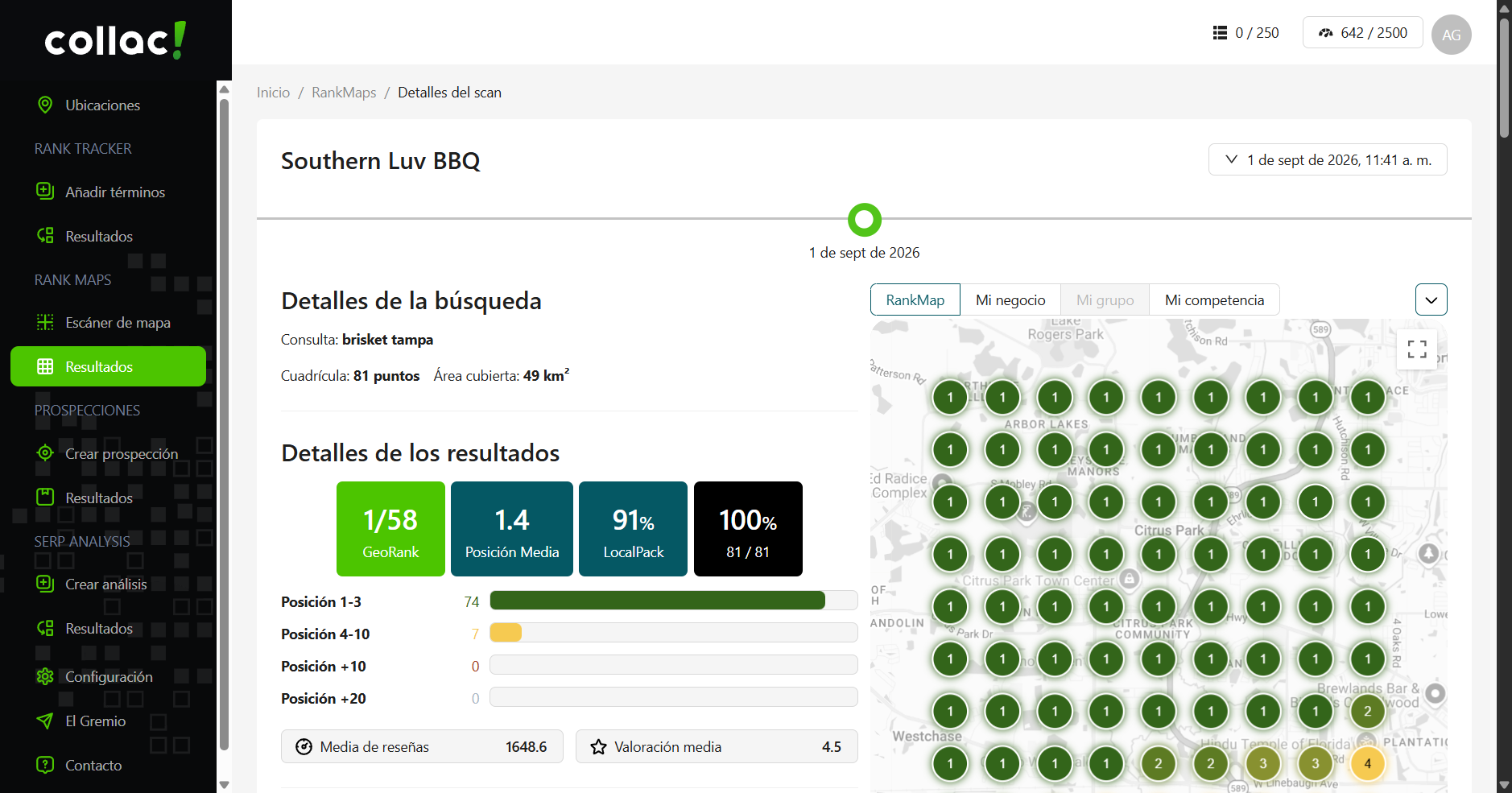Click the page scroll up arrow
This screenshot has height=793, width=1512.
(x=1504, y=8)
